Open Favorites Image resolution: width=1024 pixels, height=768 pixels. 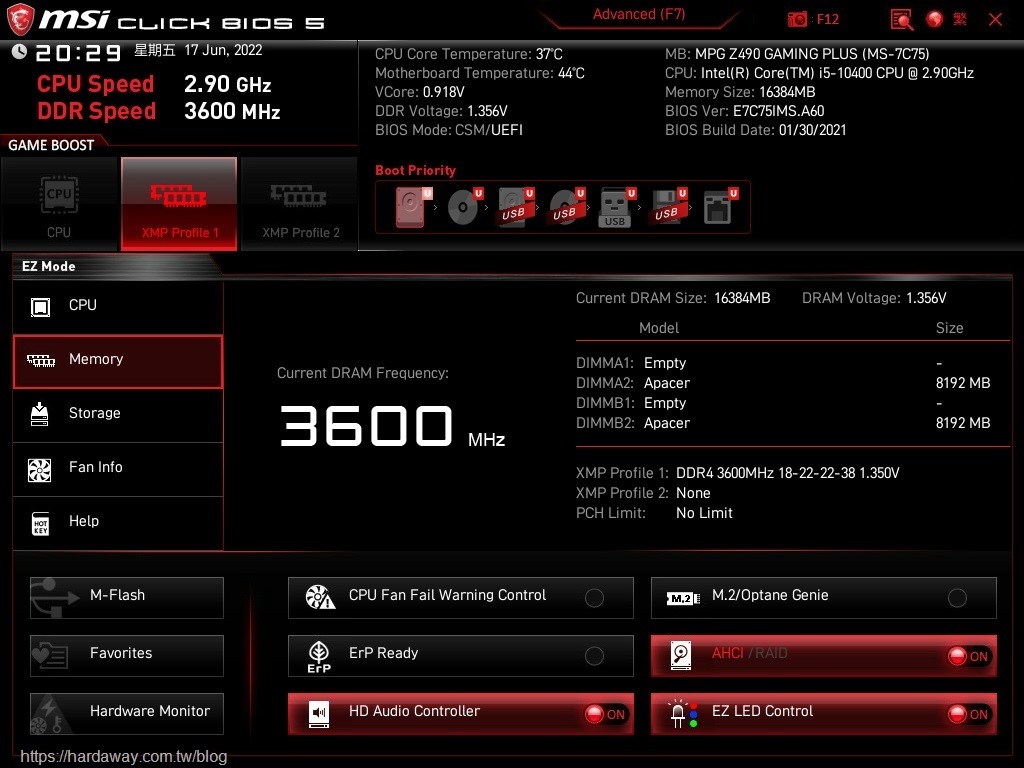pos(127,655)
